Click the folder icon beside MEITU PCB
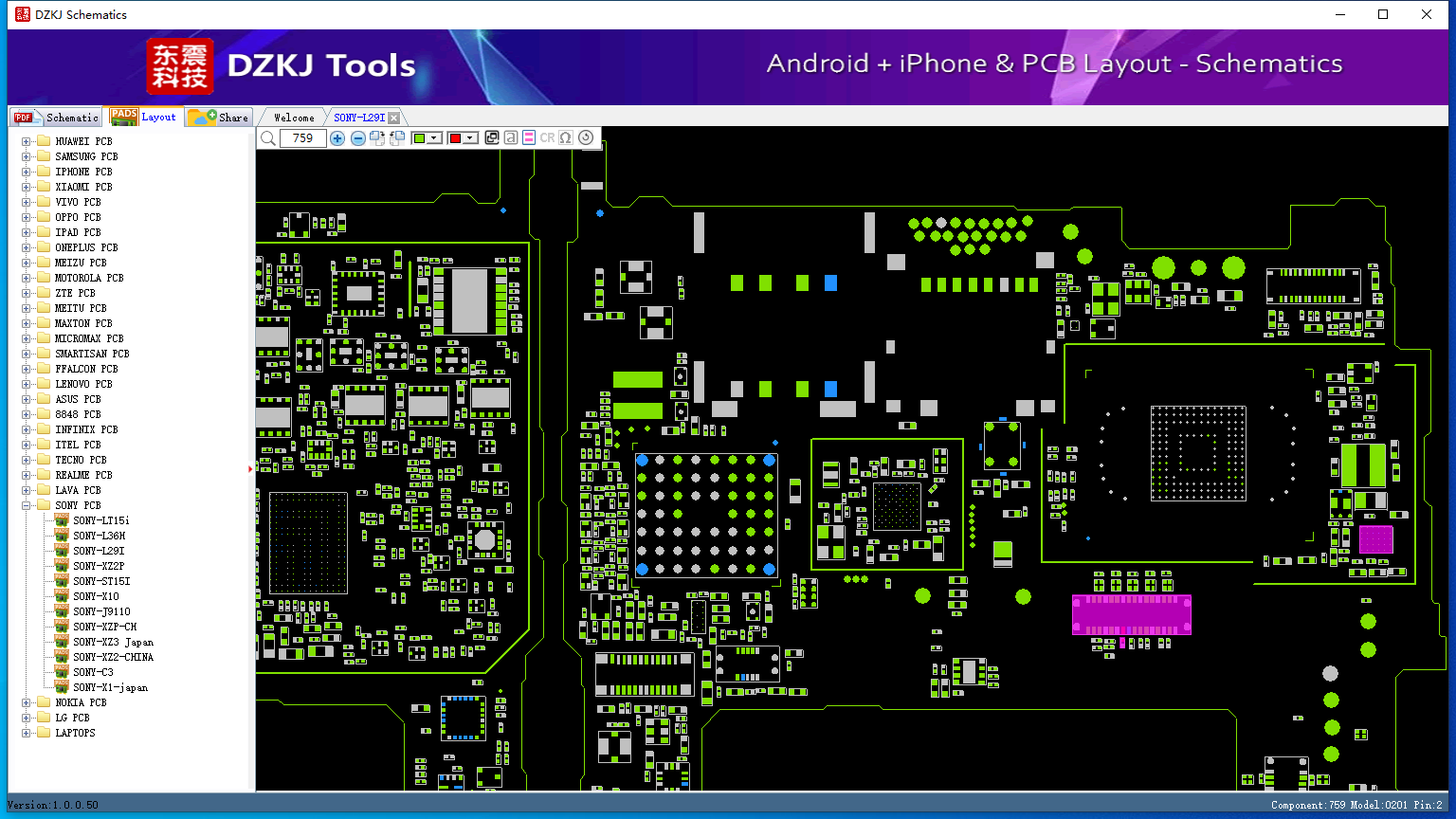 (43, 308)
